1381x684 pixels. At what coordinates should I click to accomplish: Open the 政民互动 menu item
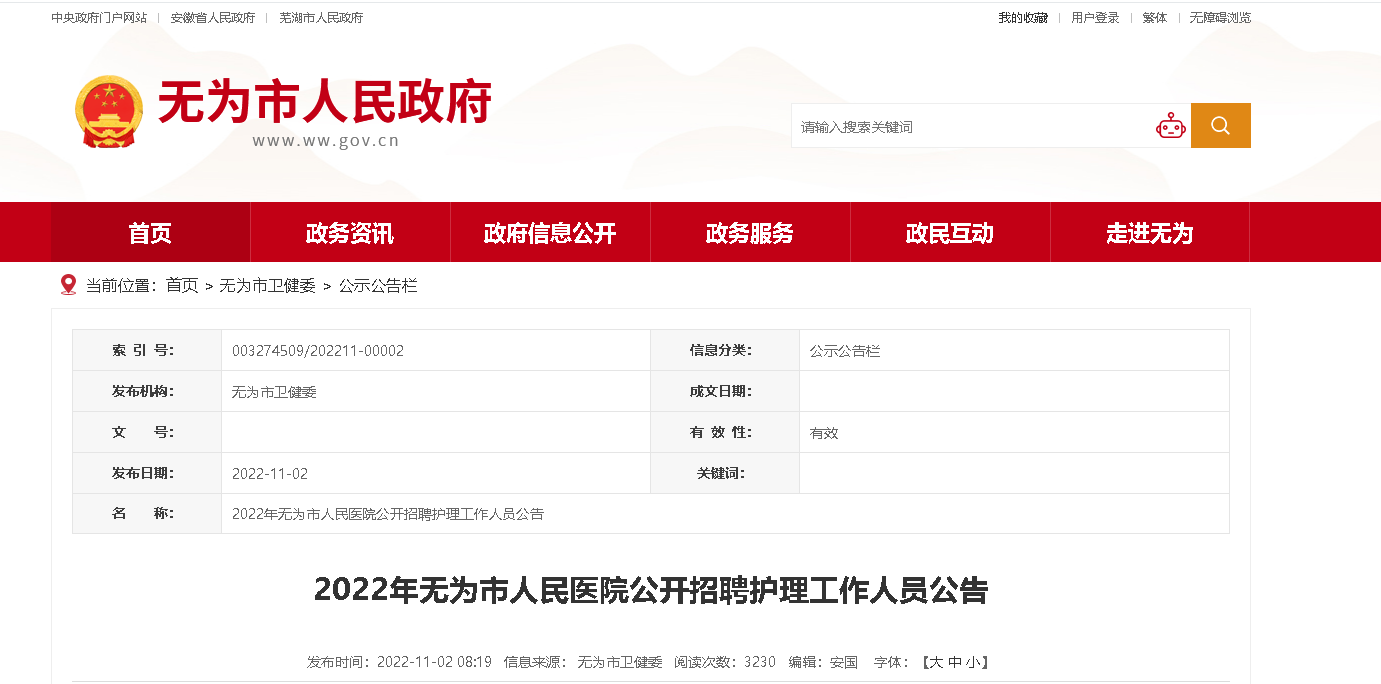[950, 233]
